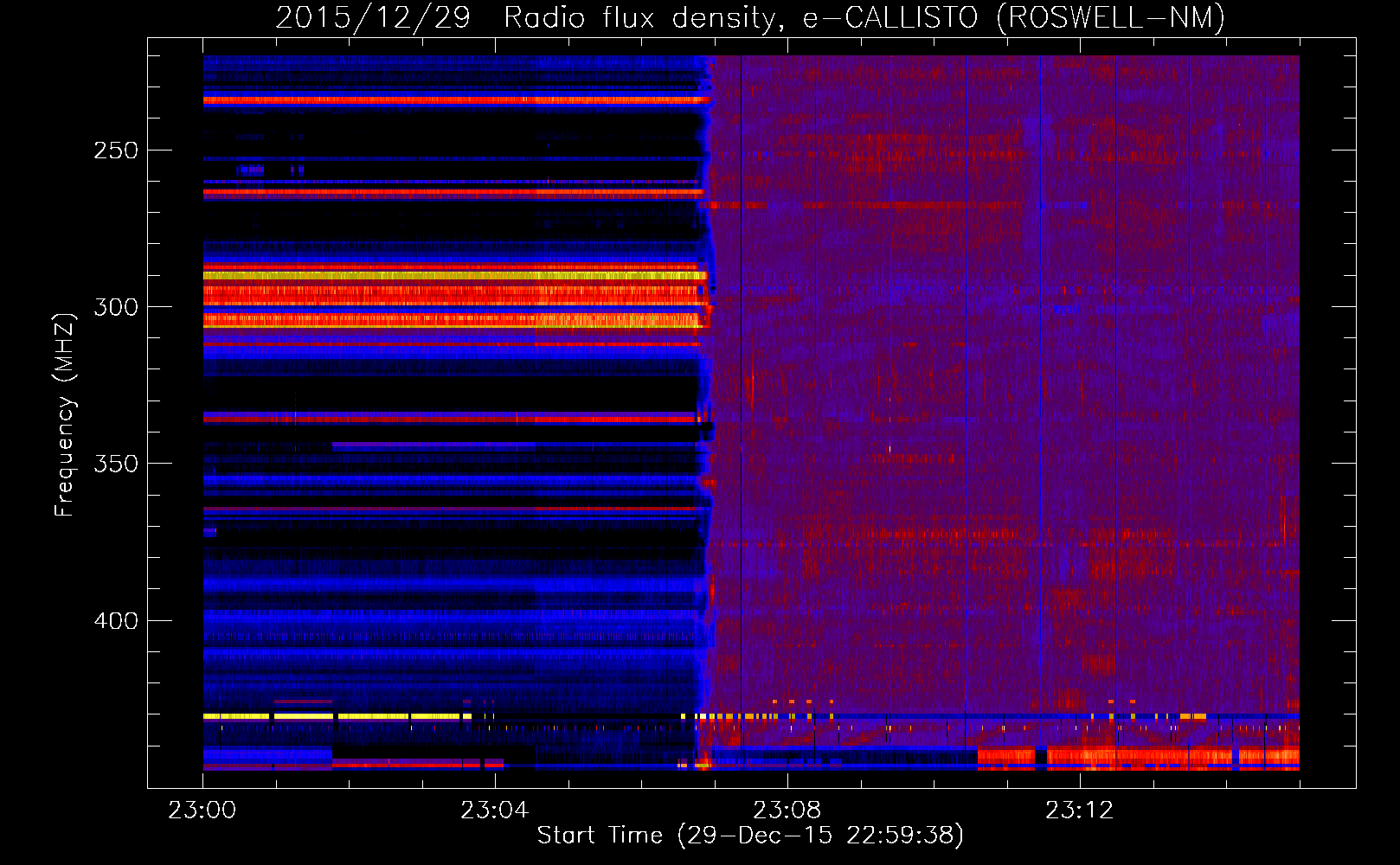Click the 23:04 time tick label

pyautogui.click(x=495, y=811)
